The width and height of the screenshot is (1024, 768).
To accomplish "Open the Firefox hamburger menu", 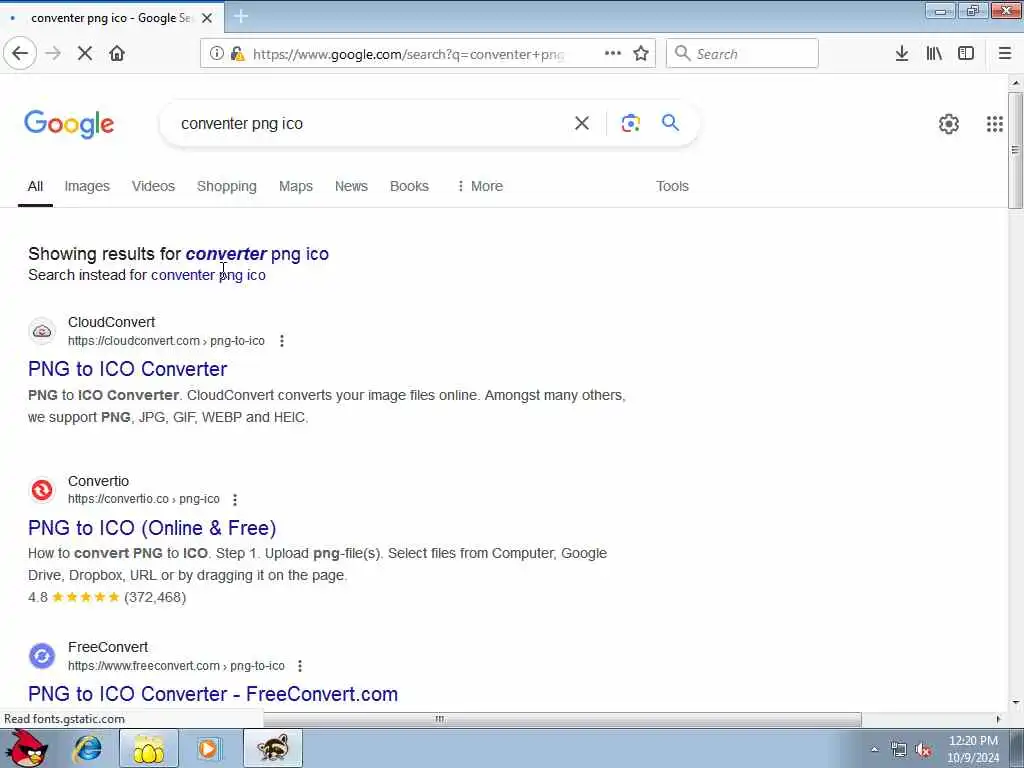I will pyautogui.click(x=1005, y=54).
